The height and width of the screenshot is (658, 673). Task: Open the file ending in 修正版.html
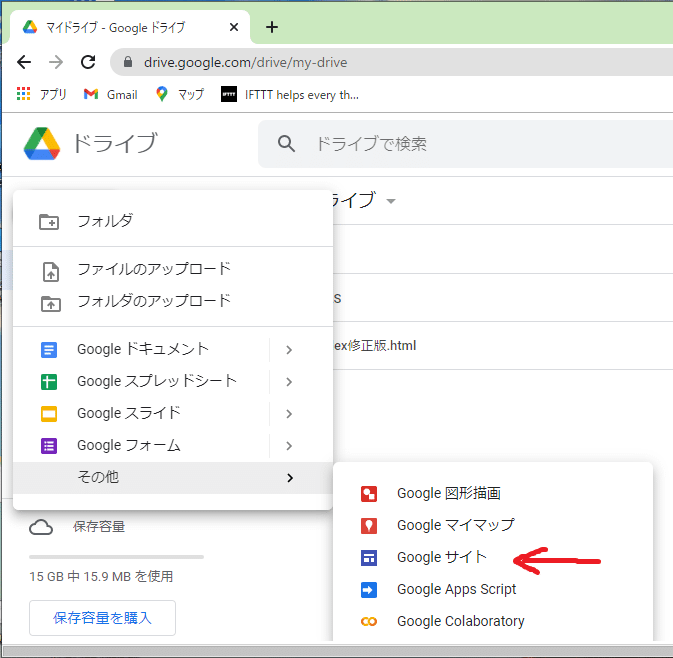375,346
